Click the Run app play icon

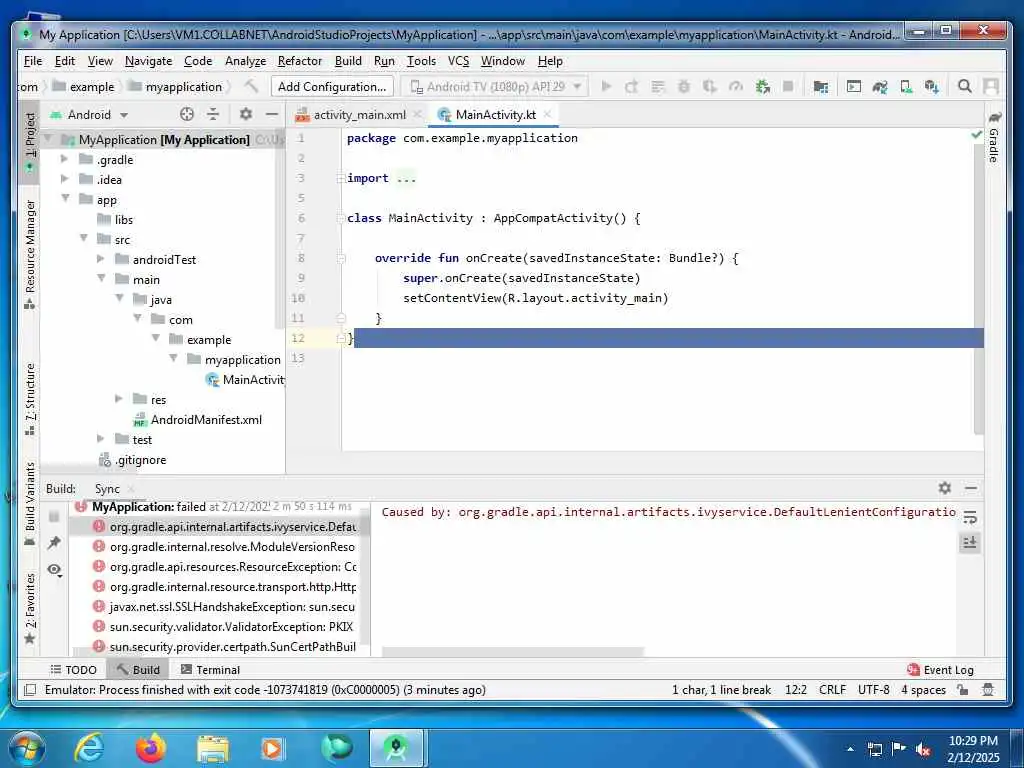click(606, 86)
